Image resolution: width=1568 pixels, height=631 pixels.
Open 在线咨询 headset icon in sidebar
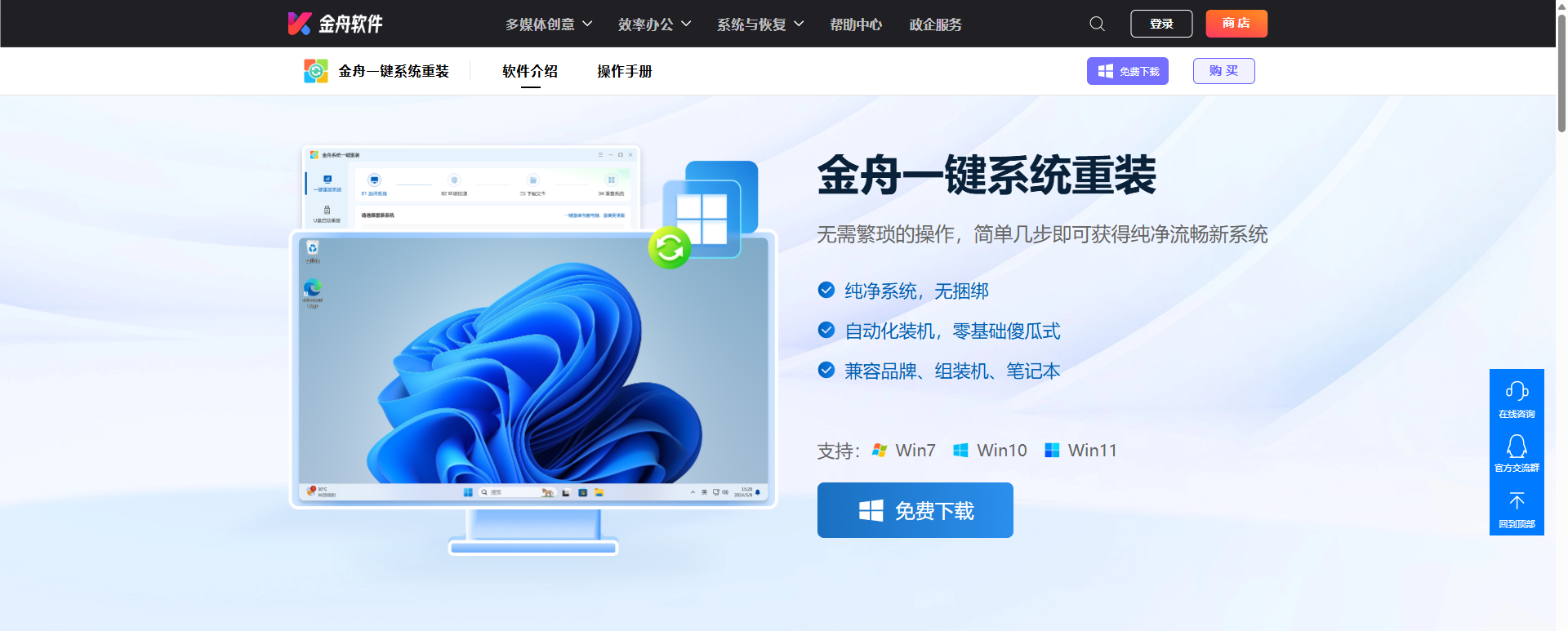click(x=1517, y=392)
